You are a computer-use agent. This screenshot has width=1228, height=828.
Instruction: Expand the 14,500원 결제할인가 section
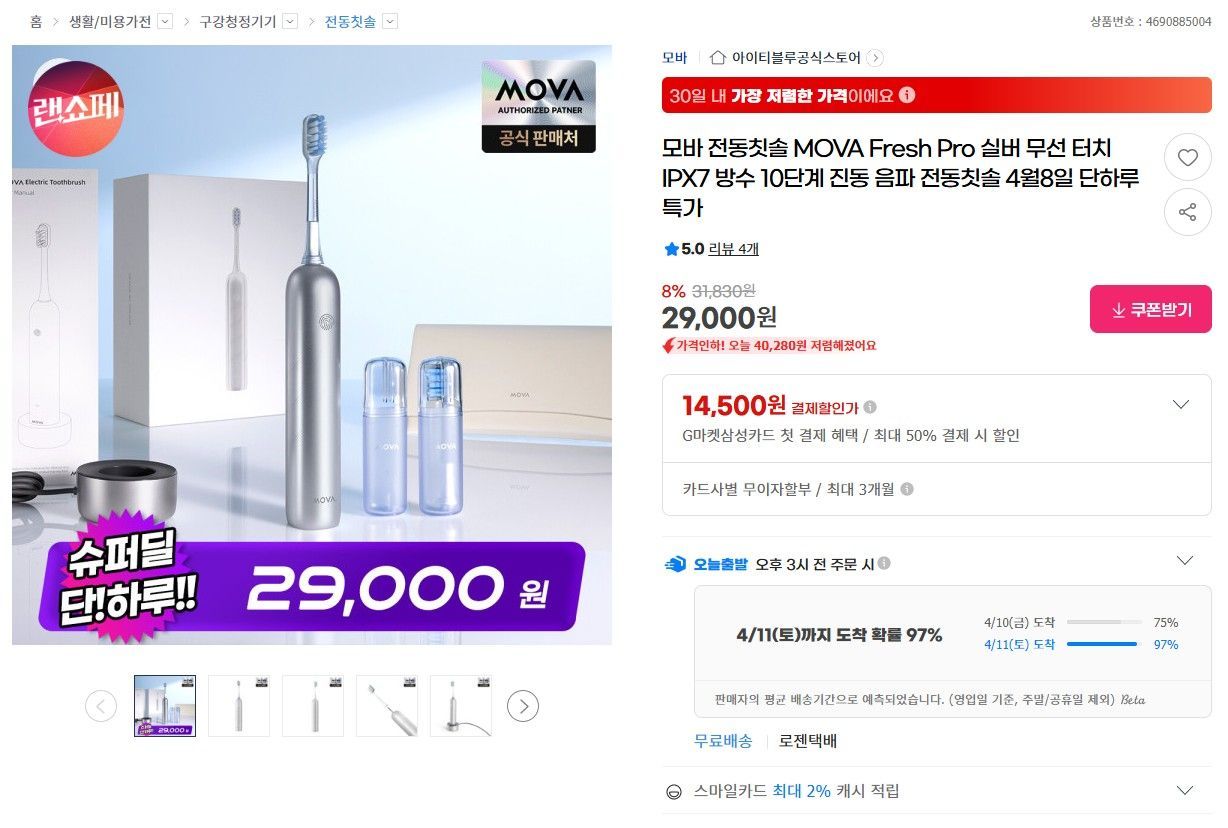point(1181,405)
